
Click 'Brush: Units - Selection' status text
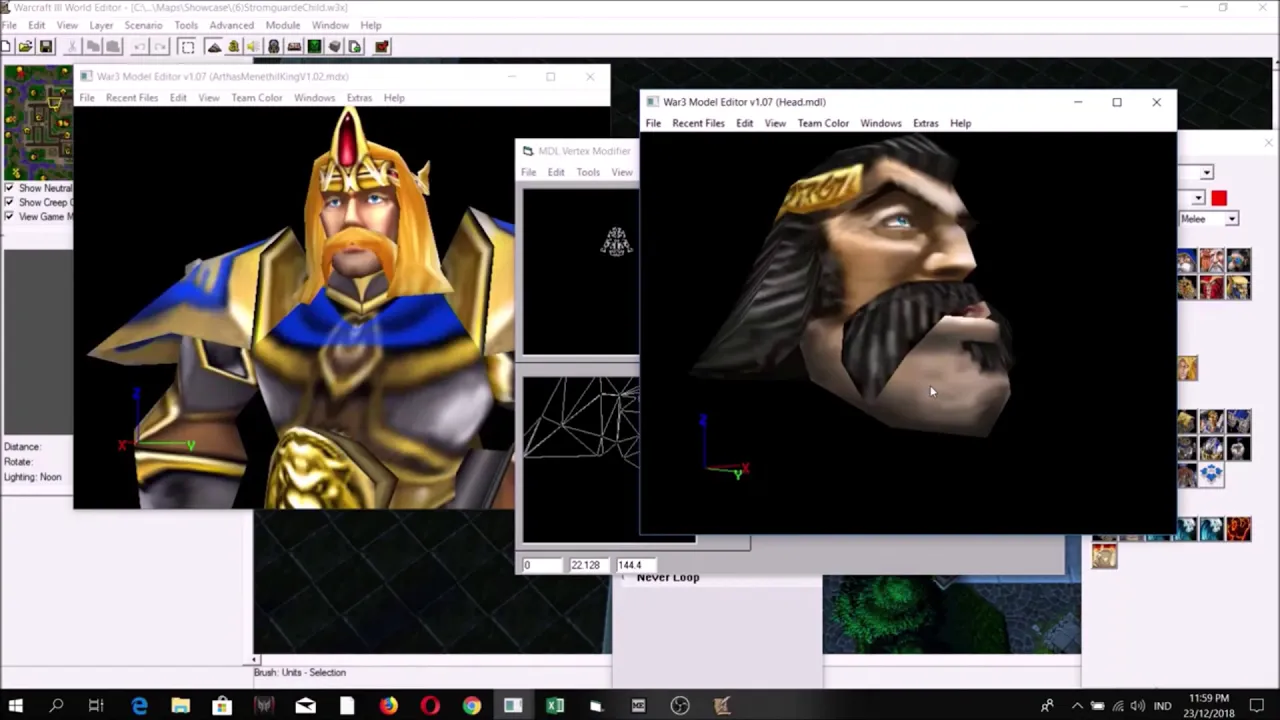(299, 672)
